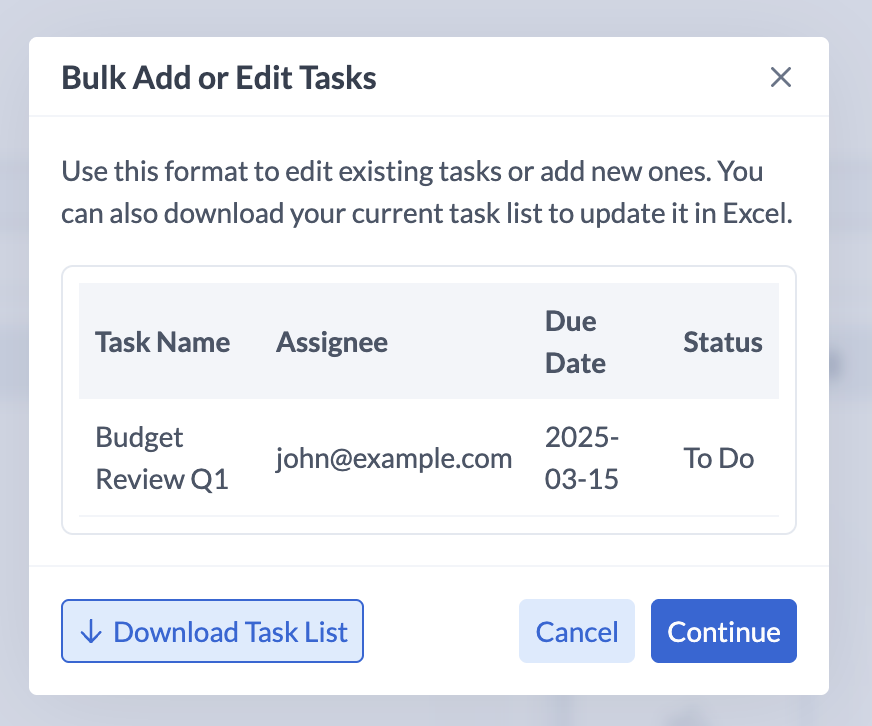Click the Budget Review Q1 cell

(162, 458)
